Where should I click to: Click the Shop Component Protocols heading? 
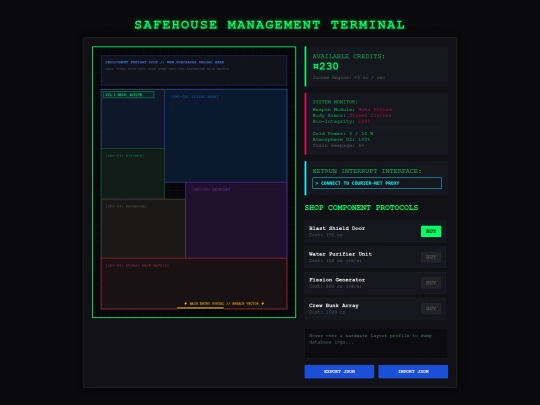coord(361,207)
